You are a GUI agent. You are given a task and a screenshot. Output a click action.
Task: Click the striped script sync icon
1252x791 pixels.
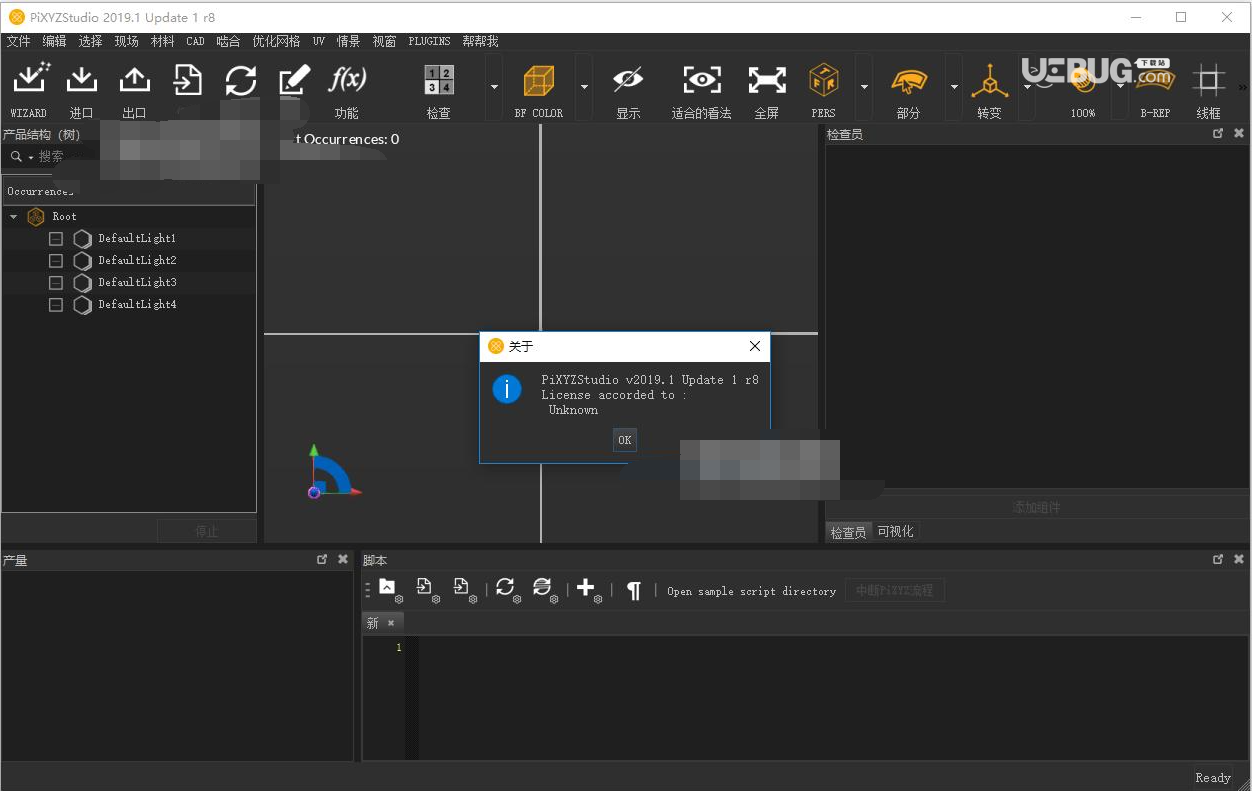pyautogui.click(x=543, y=589)
